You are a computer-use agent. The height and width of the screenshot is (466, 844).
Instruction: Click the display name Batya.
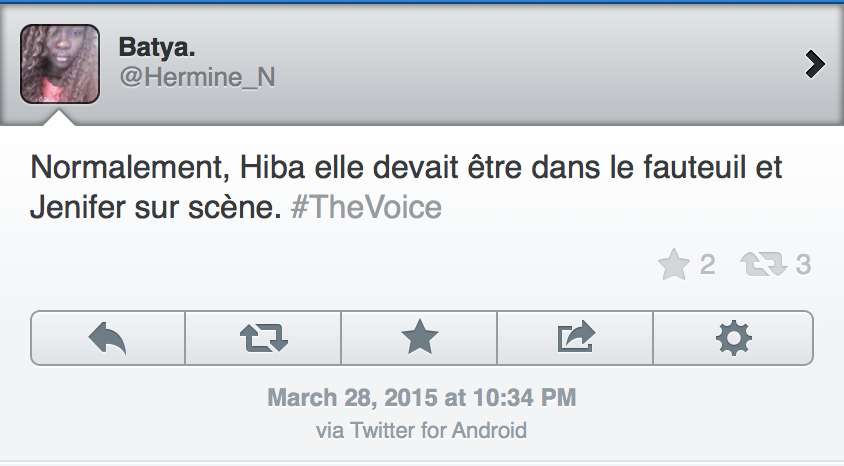[155, 46]
